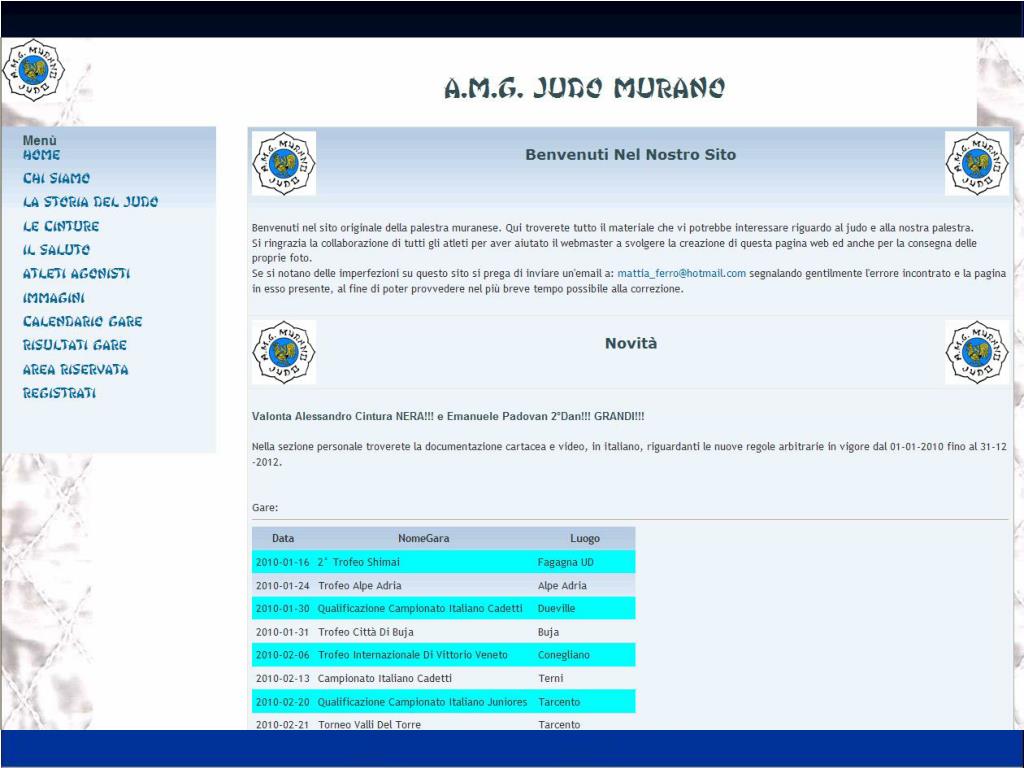
Task: Select 'Trofeo Internazionale Di Vittorio Veneto' entry
Action: (412, 654)
